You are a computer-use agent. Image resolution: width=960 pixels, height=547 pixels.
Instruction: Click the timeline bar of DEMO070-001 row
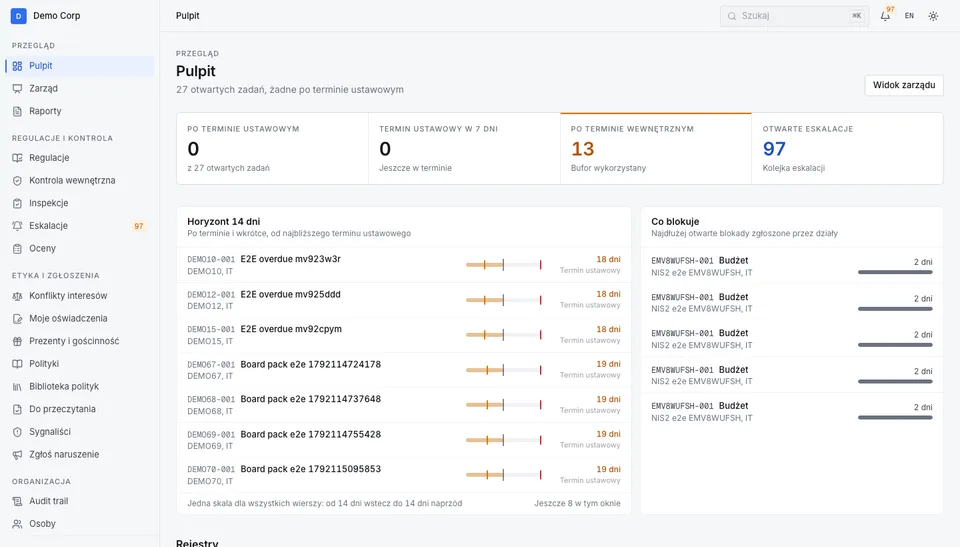click(503, 475)
